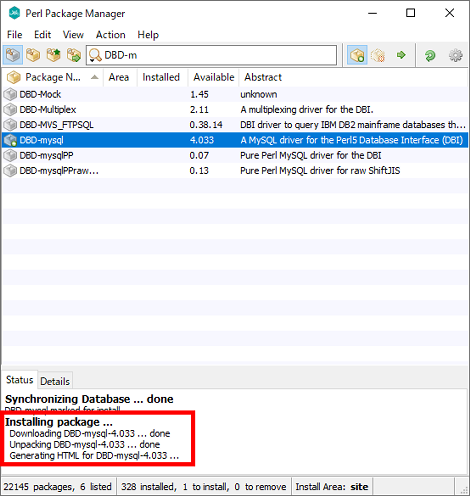Click the package icon beside DBD-Mock
Image resolution: width=470 pixels, height=496 pixels.
point(10,94)
